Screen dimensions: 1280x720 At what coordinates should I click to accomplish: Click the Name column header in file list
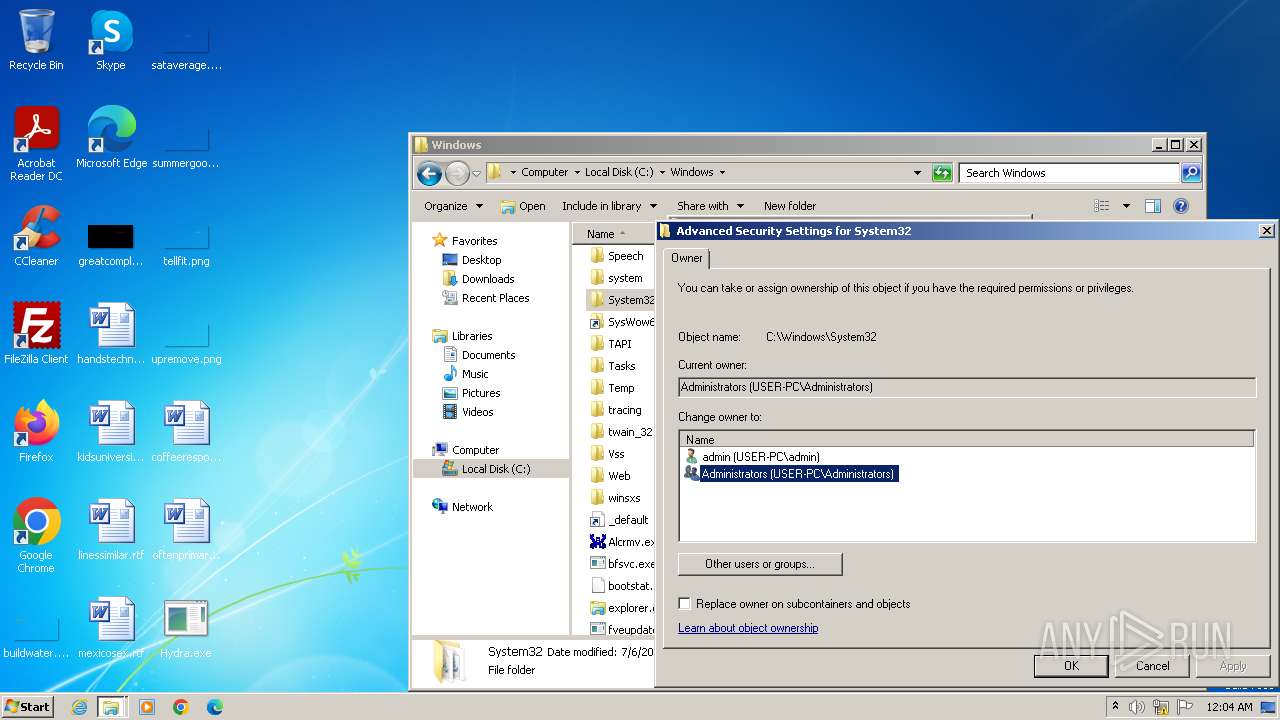pos(614,234)
